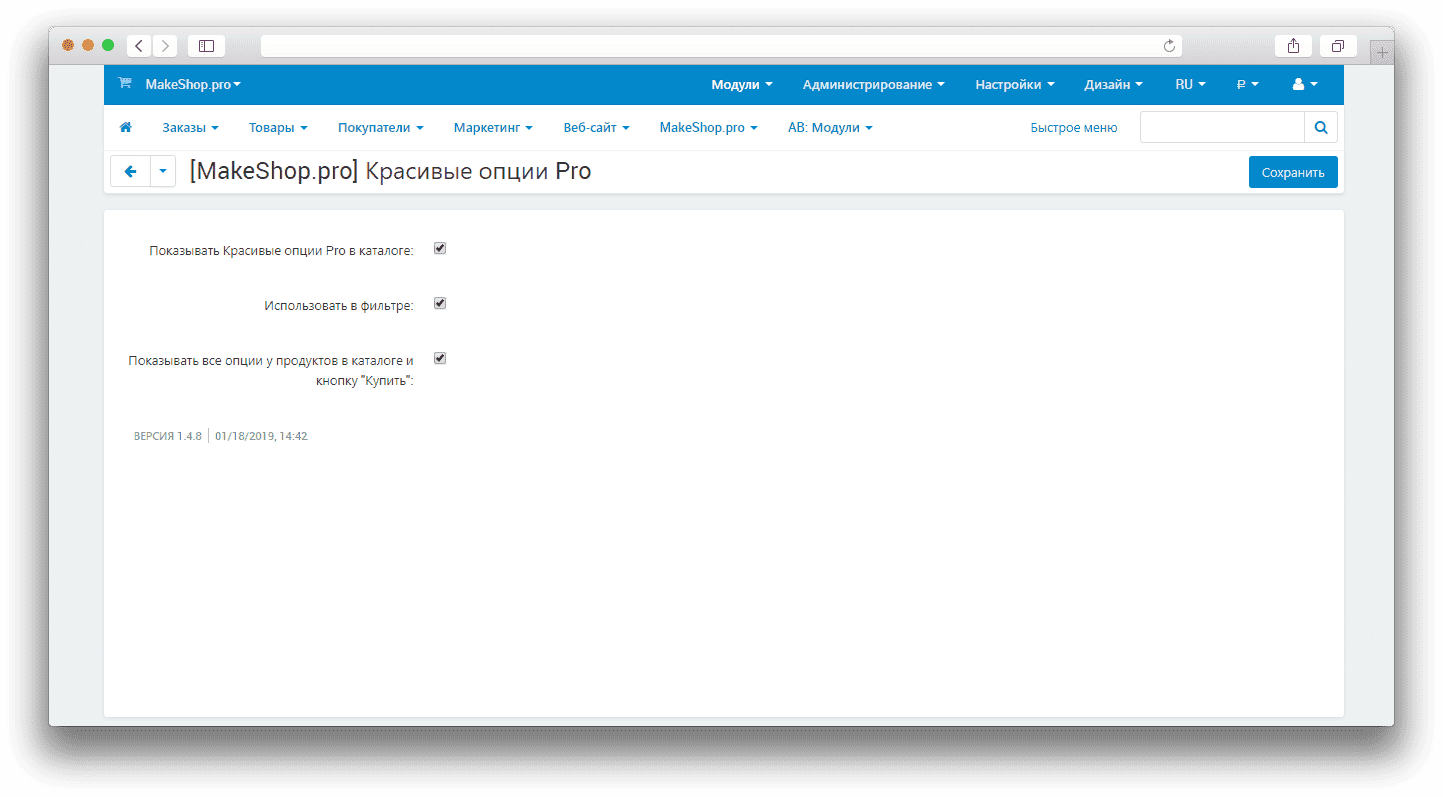This screenshot has width=1443, height=797.
Task: Open the user account menu icon
Action: tap(1305, 85)
